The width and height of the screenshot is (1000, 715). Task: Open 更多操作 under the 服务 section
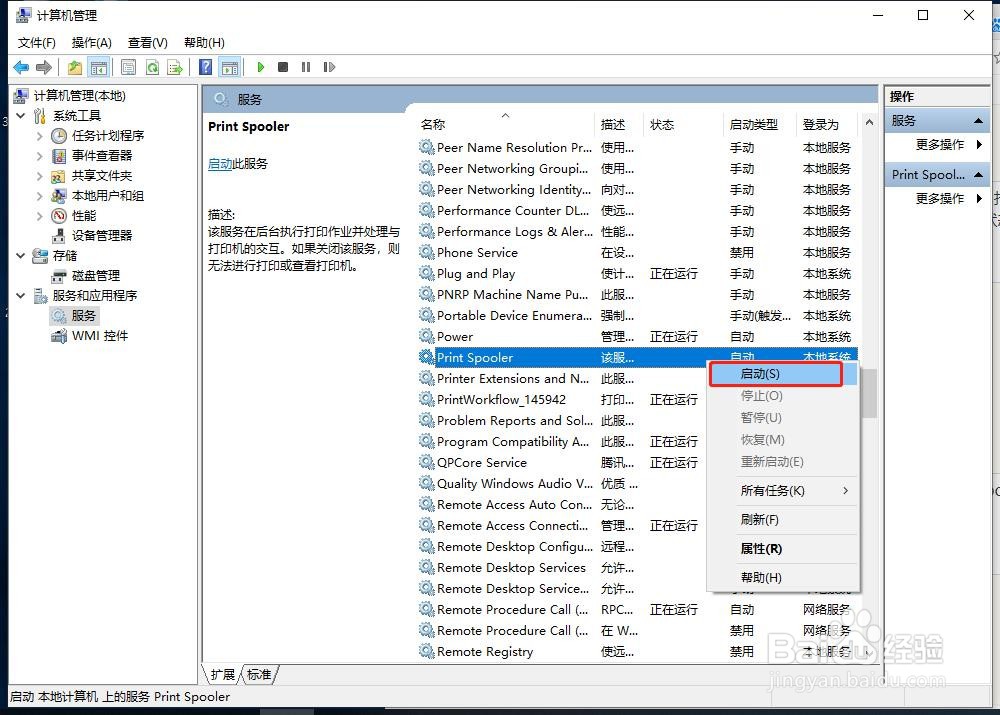pyautogui.click(x=939, y=145)
